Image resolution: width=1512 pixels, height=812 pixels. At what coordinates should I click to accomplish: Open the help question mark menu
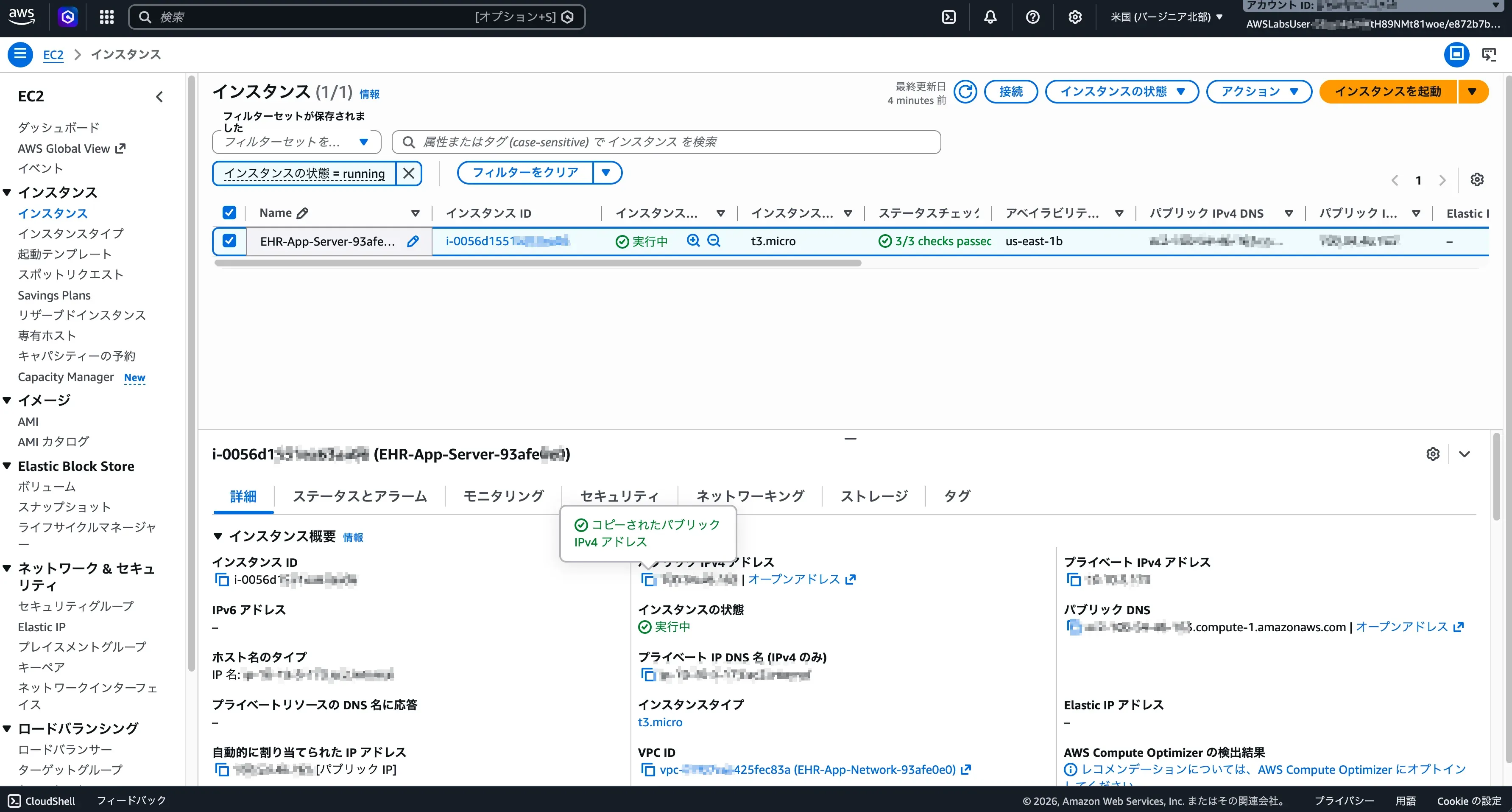pyautogui.click(x=1032, y=17)
